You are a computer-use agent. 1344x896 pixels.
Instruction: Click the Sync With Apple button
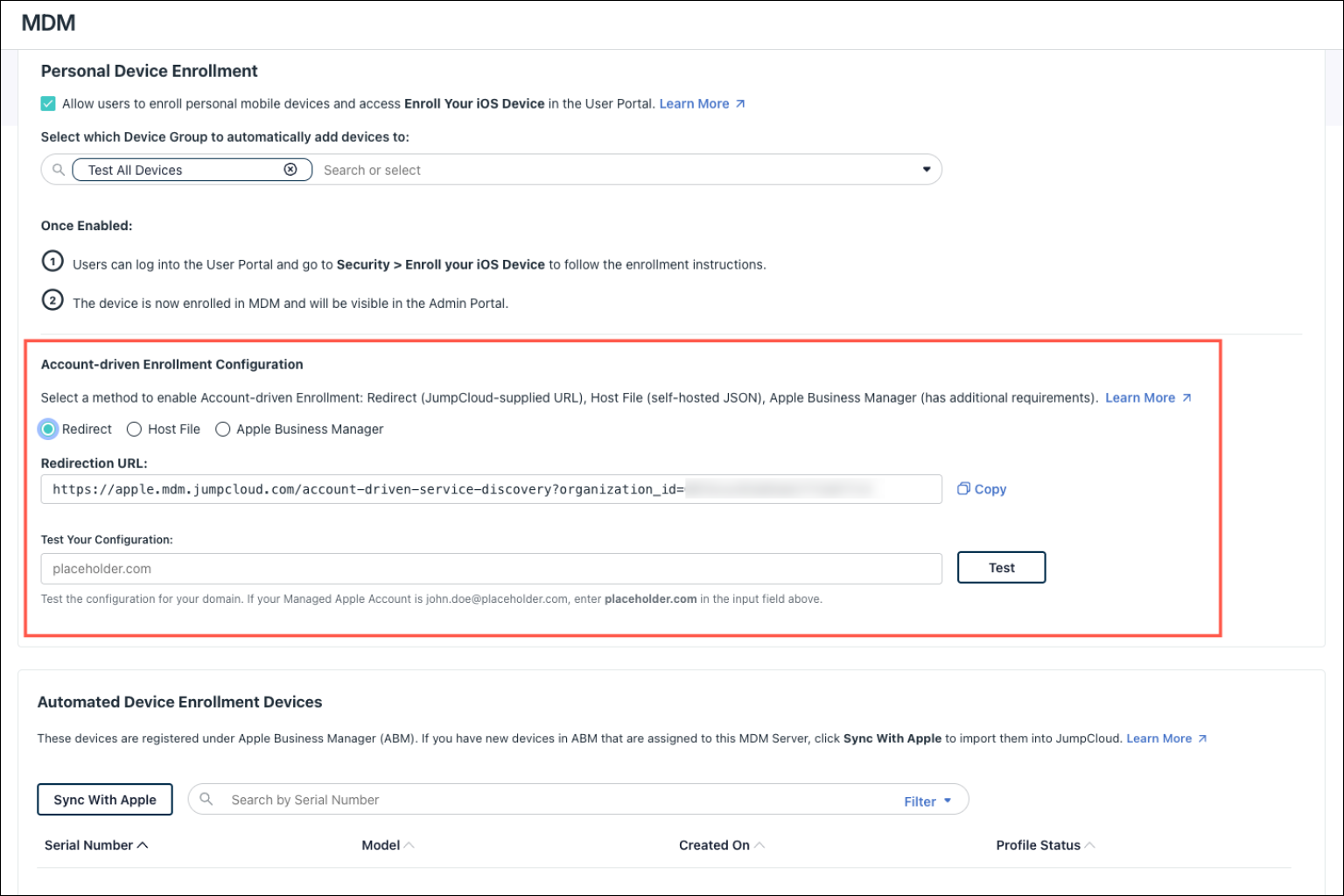click(x=104, y=799)
